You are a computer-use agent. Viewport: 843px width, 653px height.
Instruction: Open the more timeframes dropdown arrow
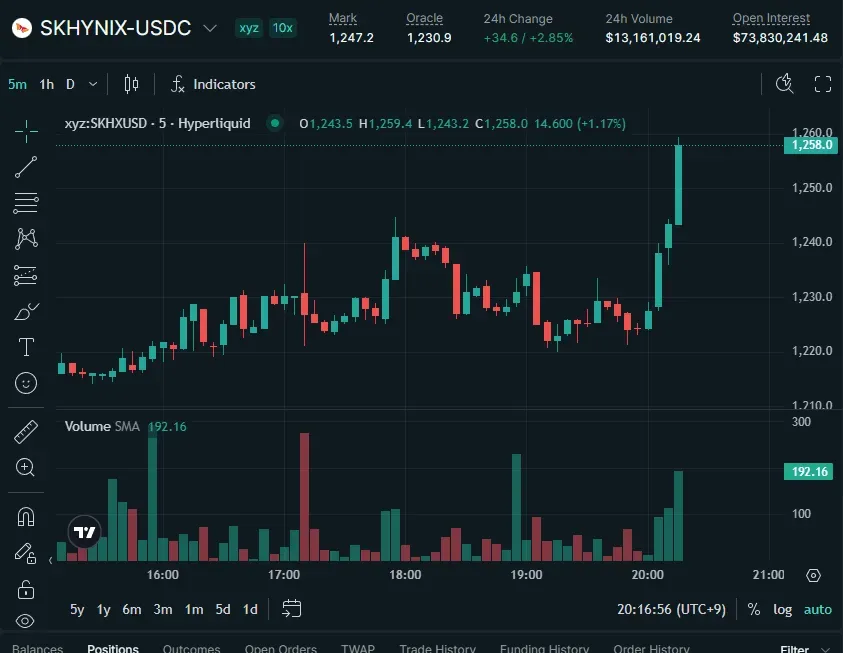[x=93, y=84]
